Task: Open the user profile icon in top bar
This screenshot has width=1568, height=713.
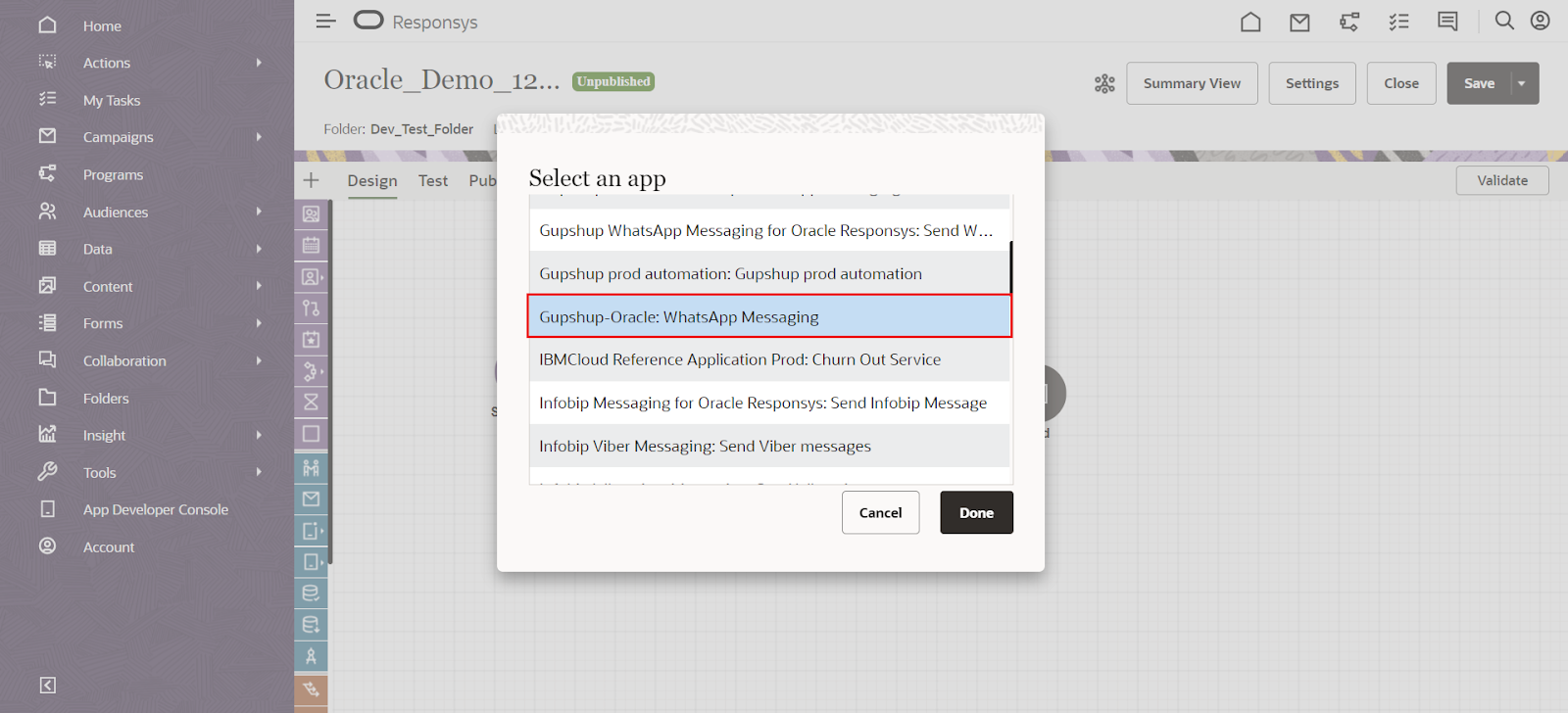Action: (1541, 21)
